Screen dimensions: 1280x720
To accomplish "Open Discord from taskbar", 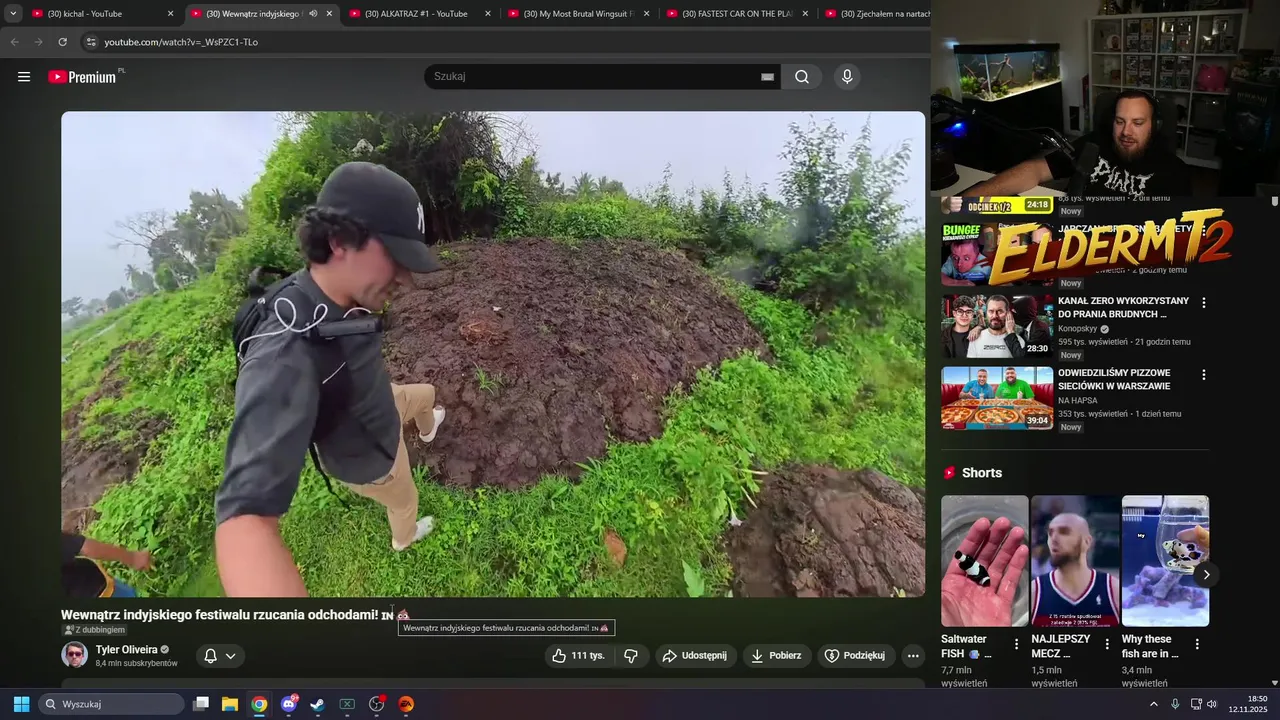I will pos(289,704).
